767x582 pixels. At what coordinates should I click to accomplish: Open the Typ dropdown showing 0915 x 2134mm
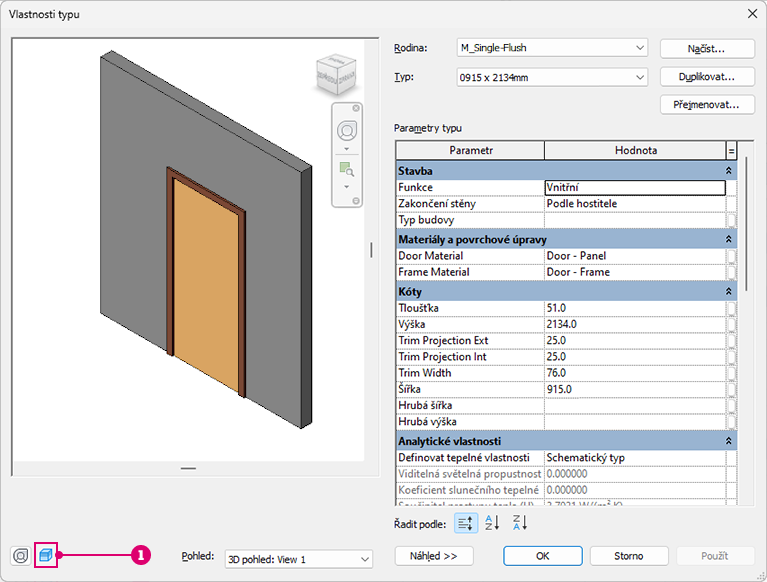552,77
